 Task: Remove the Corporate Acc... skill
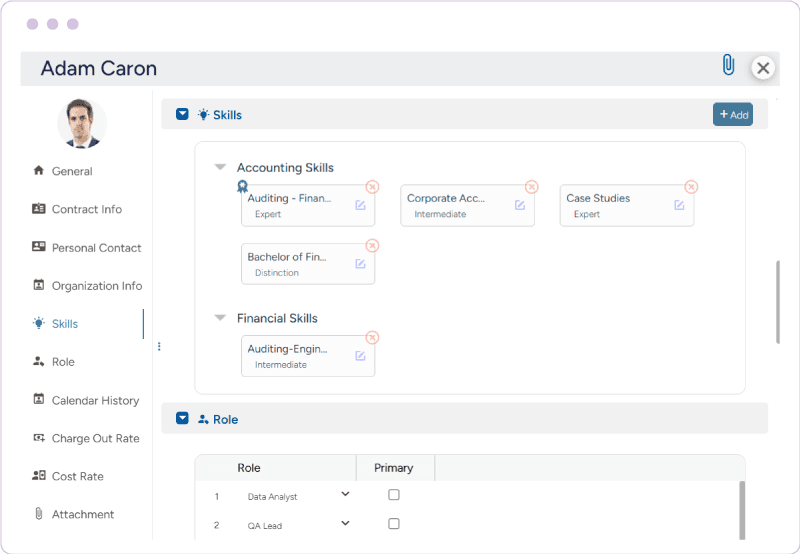pos(532,187)
